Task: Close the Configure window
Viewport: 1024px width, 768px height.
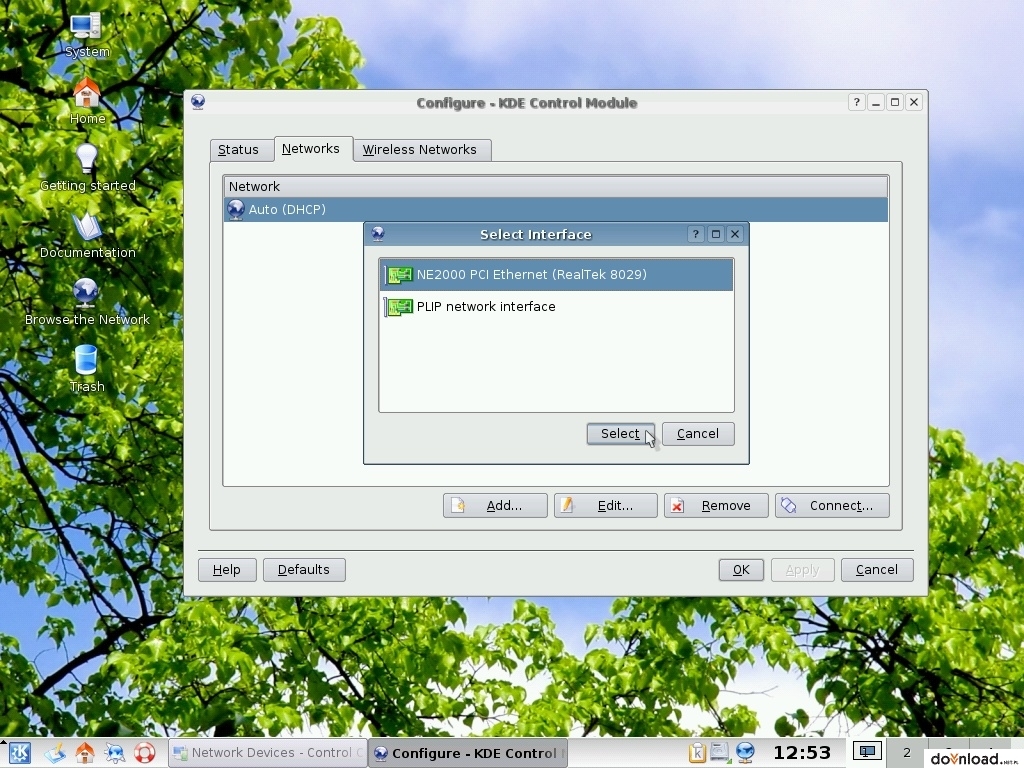Action: 914,102
